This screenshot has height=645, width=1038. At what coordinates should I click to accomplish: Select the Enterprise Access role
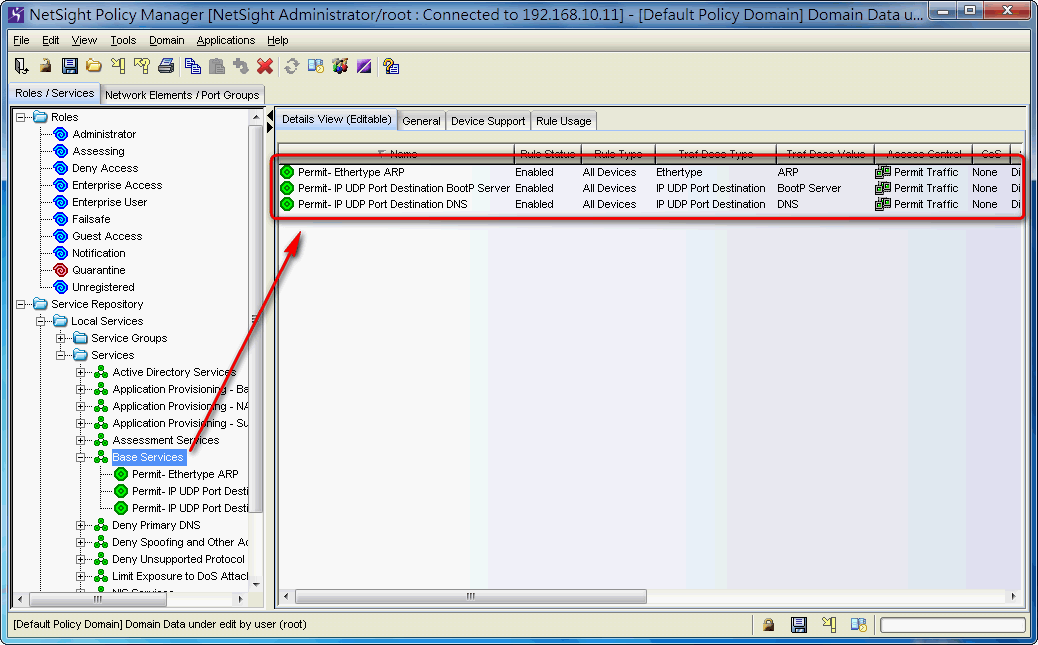pyautogui.click(x=117, y=185)
